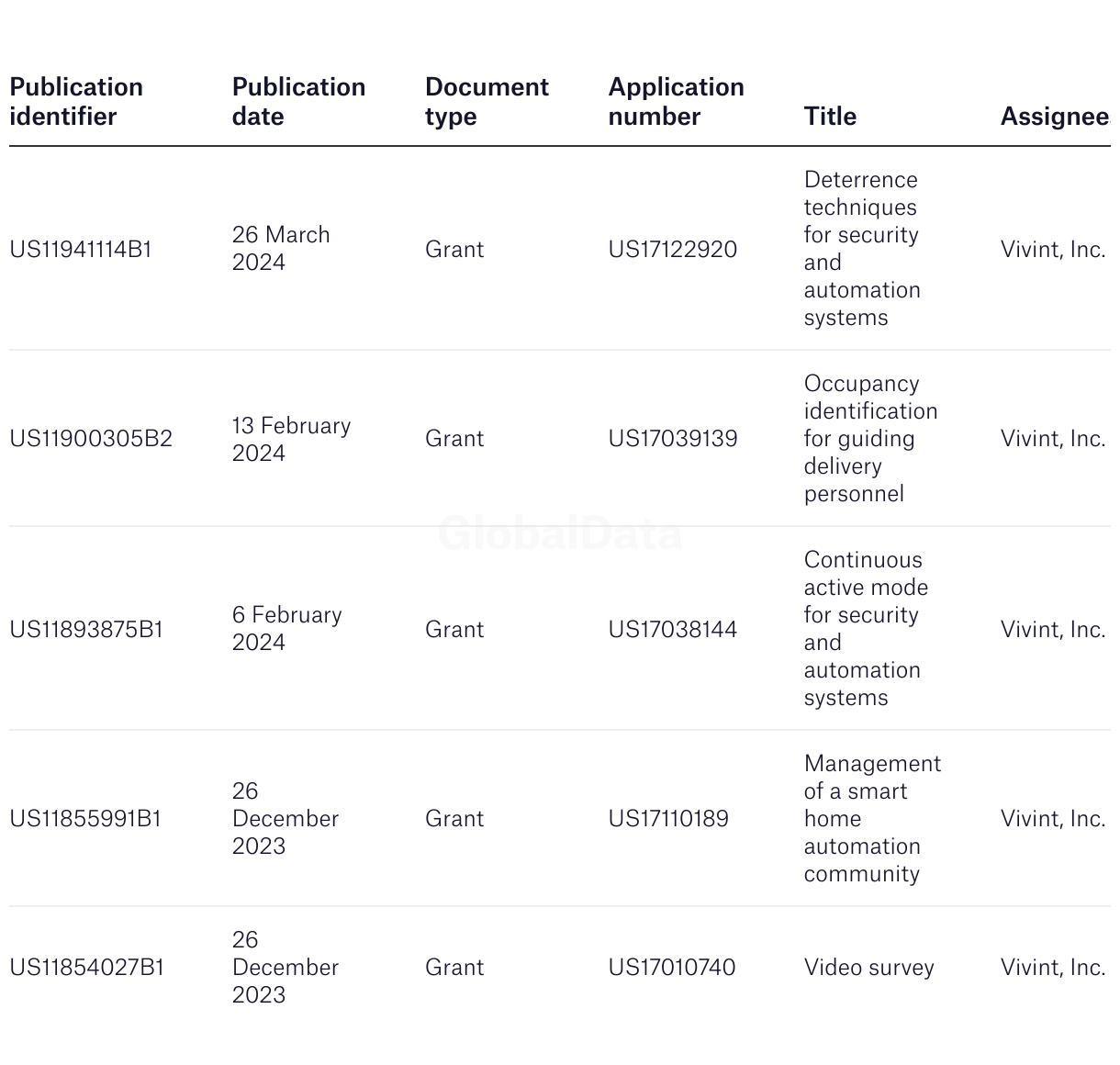Click Vivint, Inc. in the first row

(1053, 249)
